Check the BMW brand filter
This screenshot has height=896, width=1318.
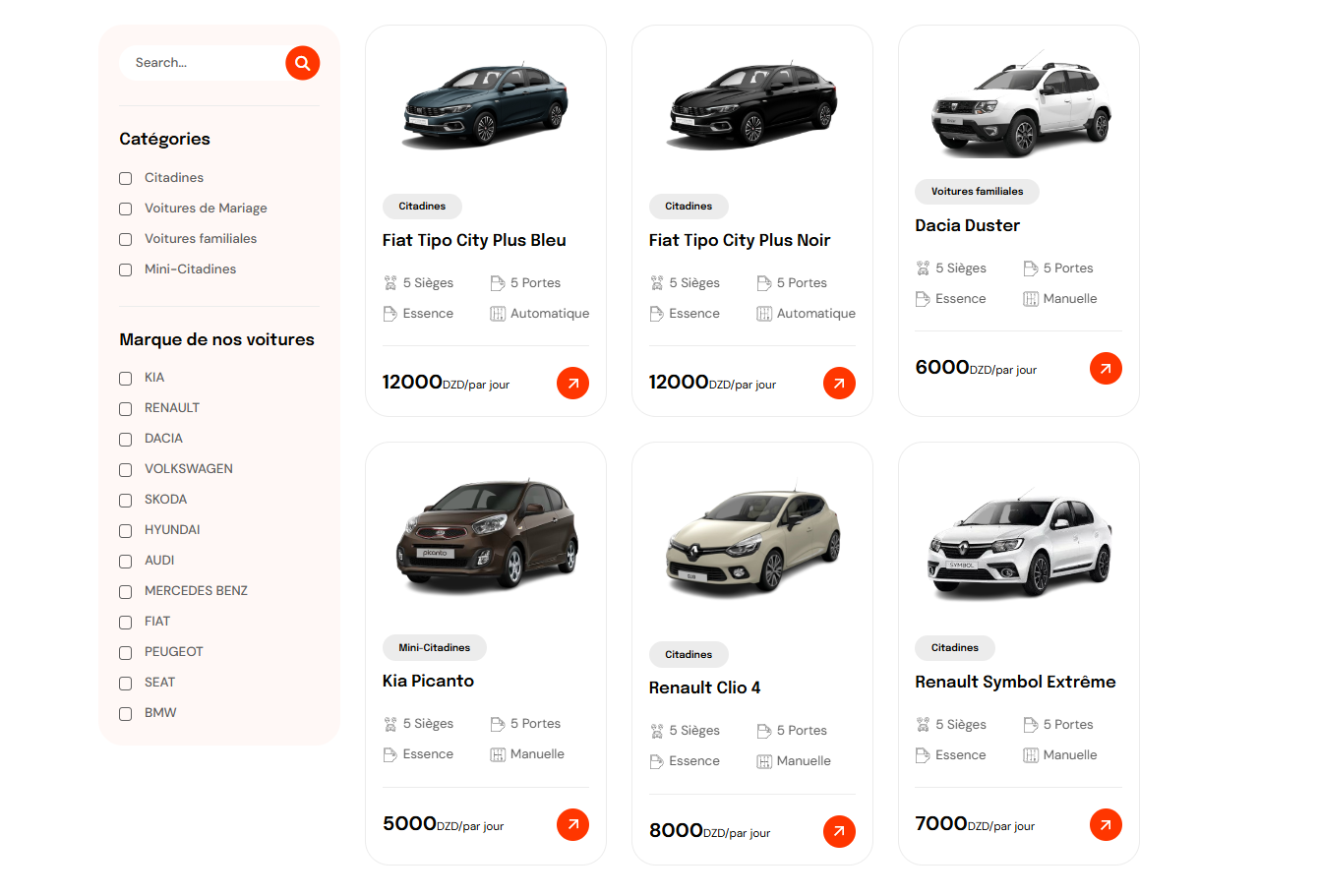126,713
